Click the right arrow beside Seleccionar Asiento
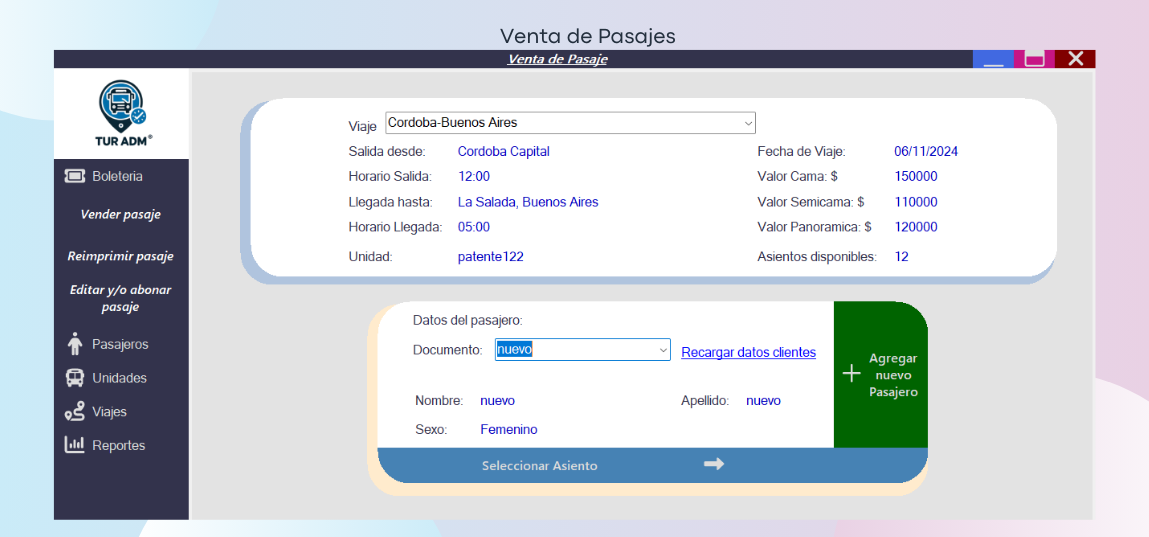The height and width of the screenshot is (537, 1149). click(713, 464)
